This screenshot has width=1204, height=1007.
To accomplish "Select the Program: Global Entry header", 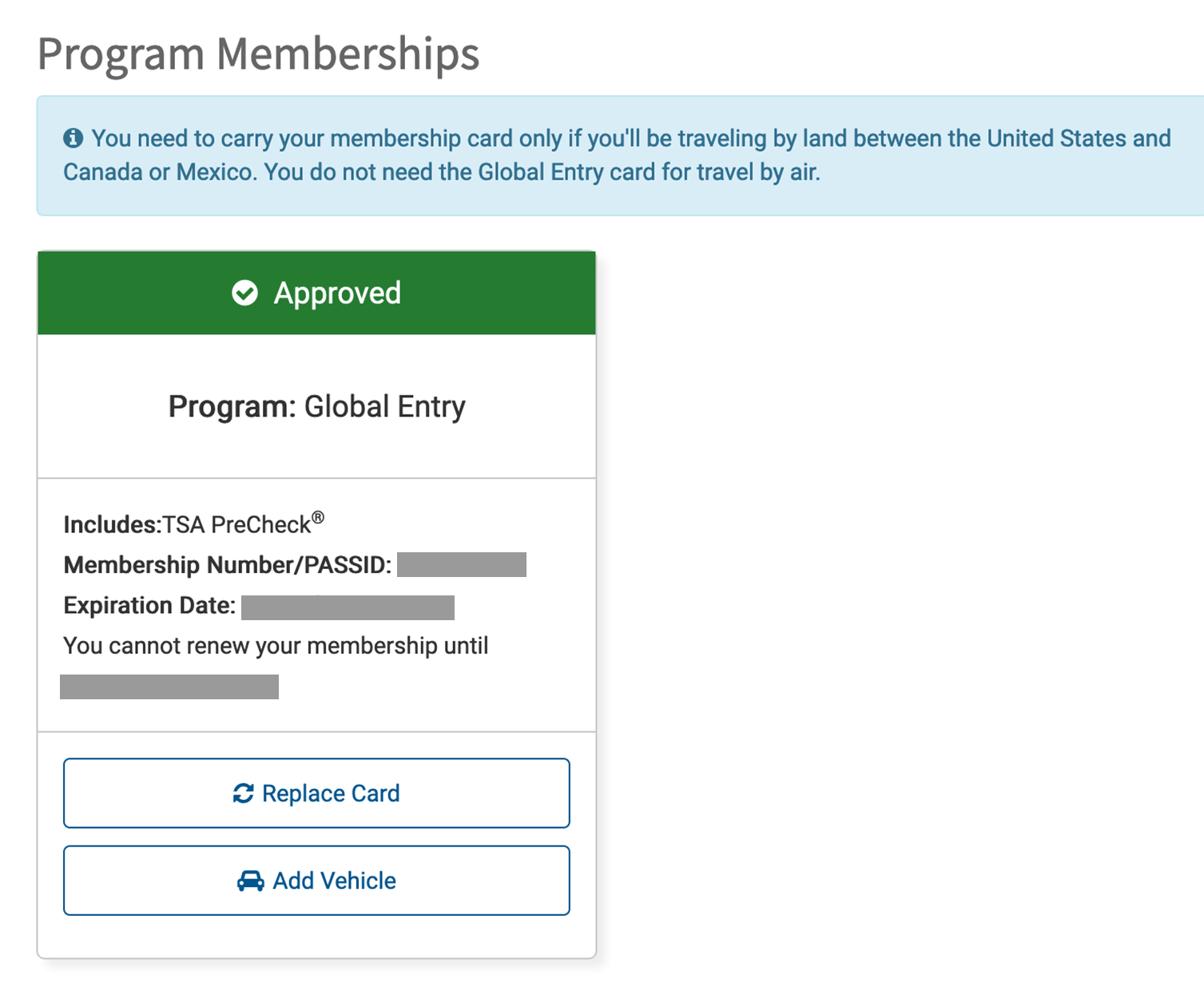I will [x=316, y=406].
